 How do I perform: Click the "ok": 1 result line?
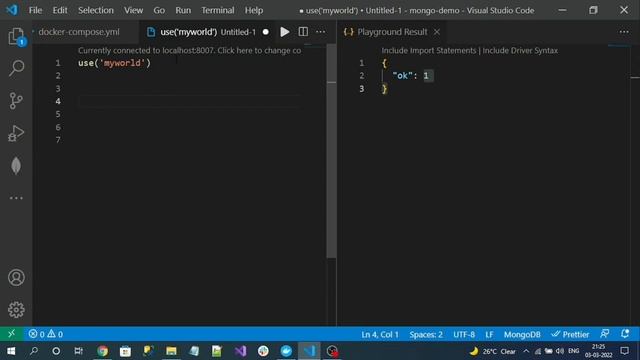pyautogui.click(x=411, y=76)
